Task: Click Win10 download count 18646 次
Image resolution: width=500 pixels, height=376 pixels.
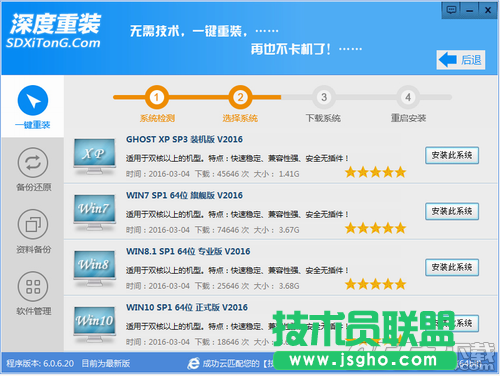Action: [233, 342]
